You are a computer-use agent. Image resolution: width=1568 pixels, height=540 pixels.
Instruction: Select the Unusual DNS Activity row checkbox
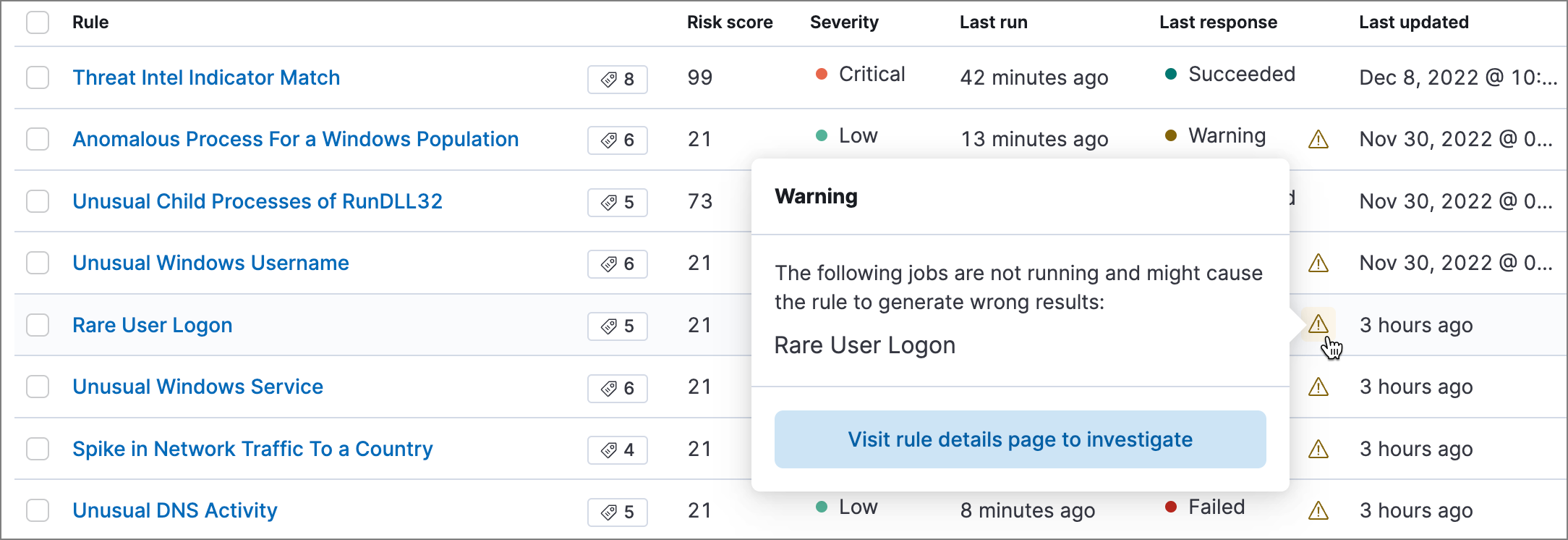click(x=38, y=510)
